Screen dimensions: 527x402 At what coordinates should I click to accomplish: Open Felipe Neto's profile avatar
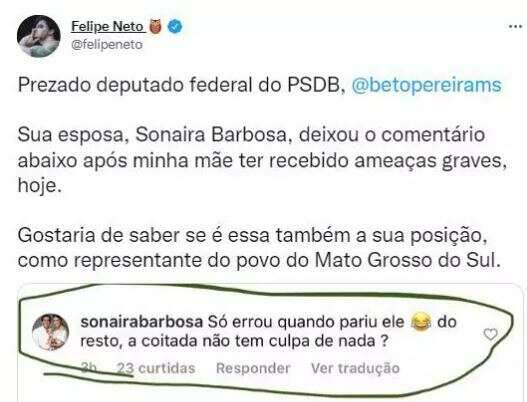[39, 36]
